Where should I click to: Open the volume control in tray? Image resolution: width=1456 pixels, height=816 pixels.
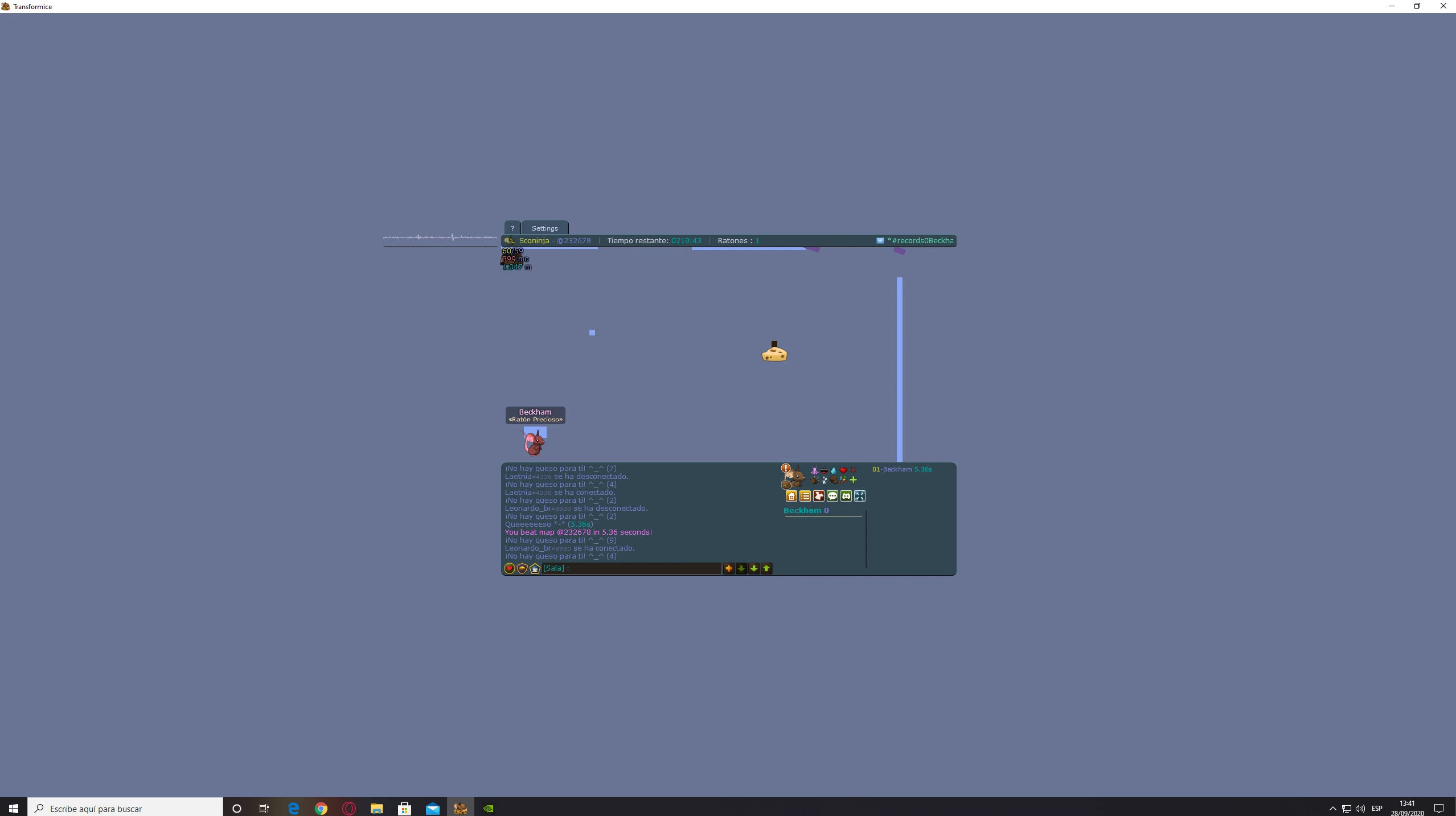1360,808
